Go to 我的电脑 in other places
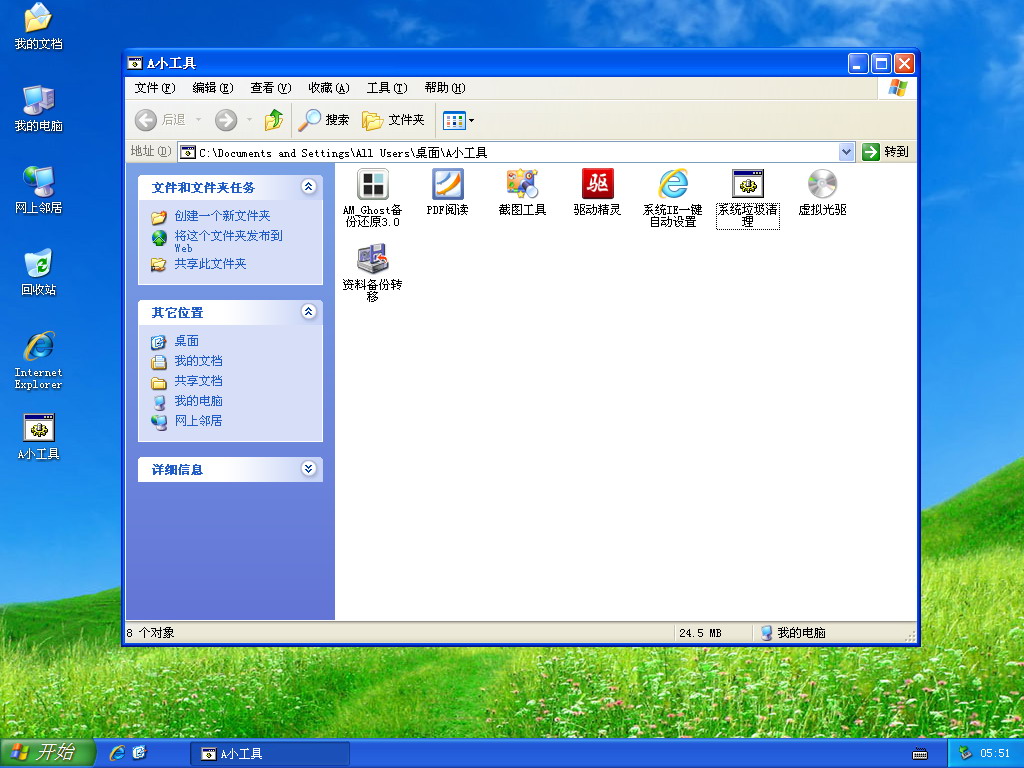 pos(199,401)
